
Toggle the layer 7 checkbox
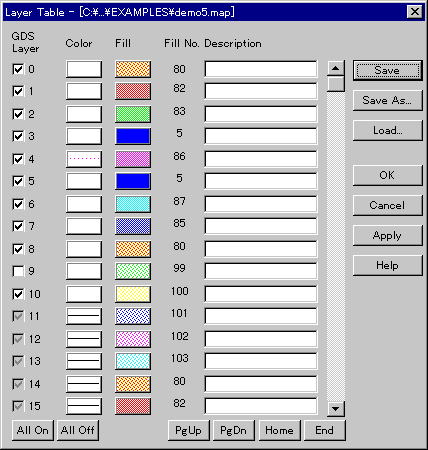18,226
